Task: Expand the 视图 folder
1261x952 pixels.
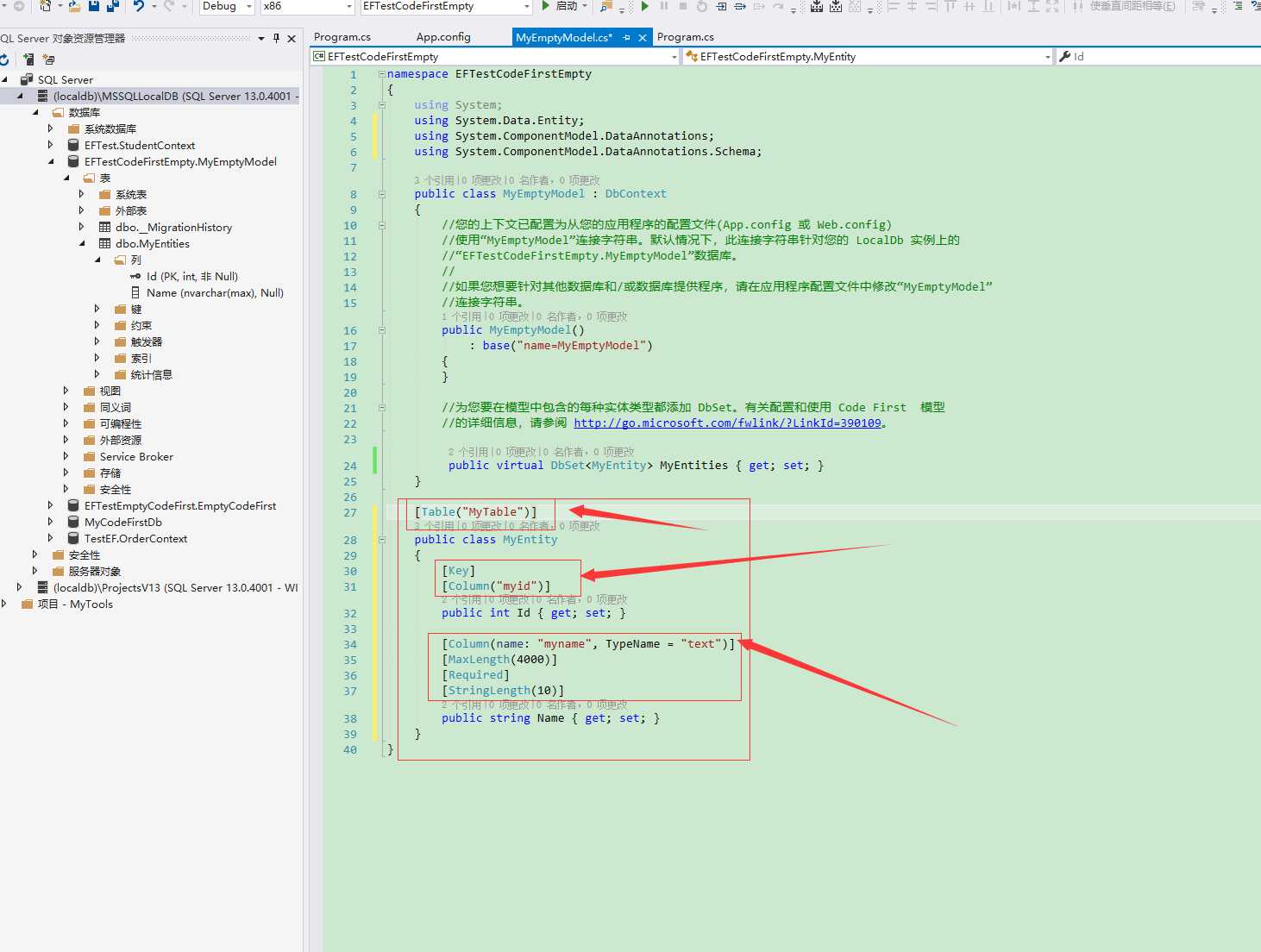Action: pos(66,391)
